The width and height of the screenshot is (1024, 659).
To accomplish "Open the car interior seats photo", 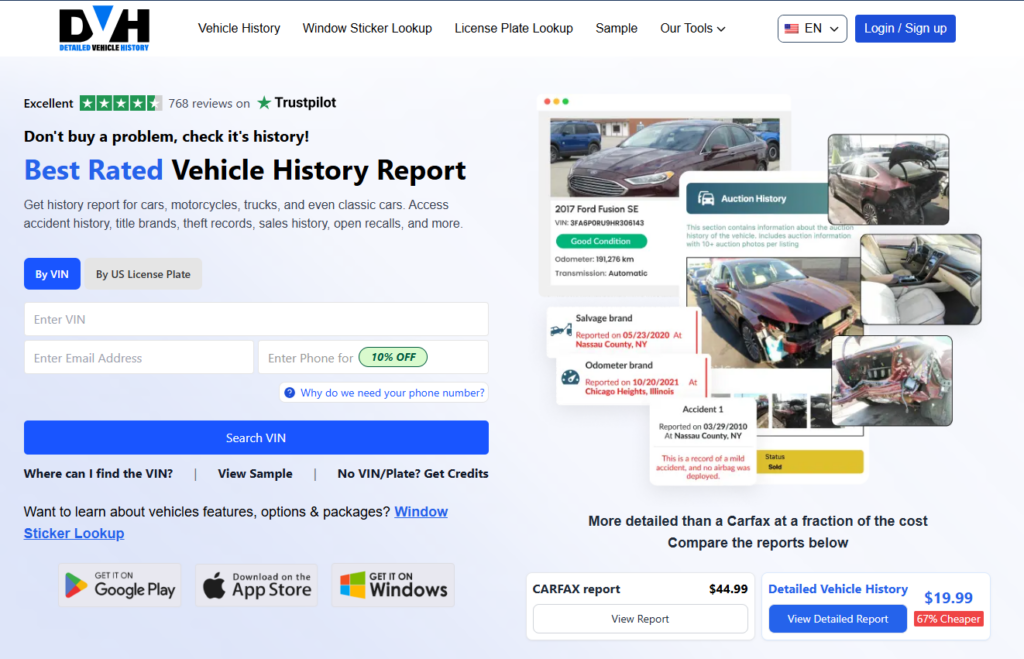I will coord(921,280).
